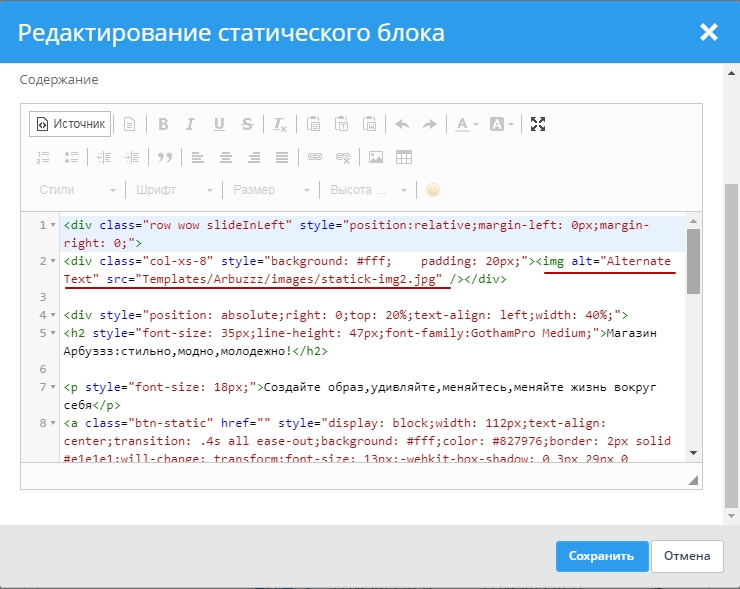
Task: Toggle italic formatting
Action: tap(191, 124)
